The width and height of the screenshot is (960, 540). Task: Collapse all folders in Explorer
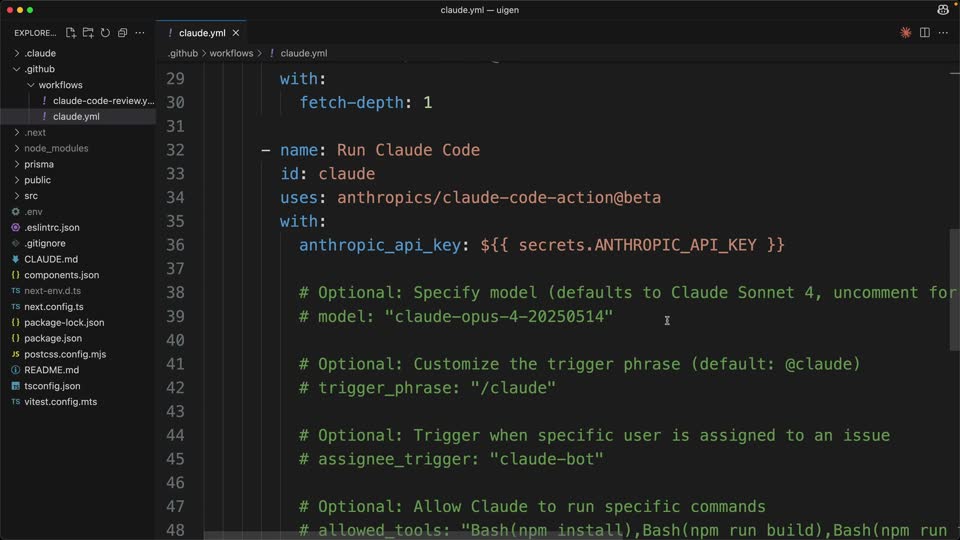pyautogui.click(x=122, y=32)
